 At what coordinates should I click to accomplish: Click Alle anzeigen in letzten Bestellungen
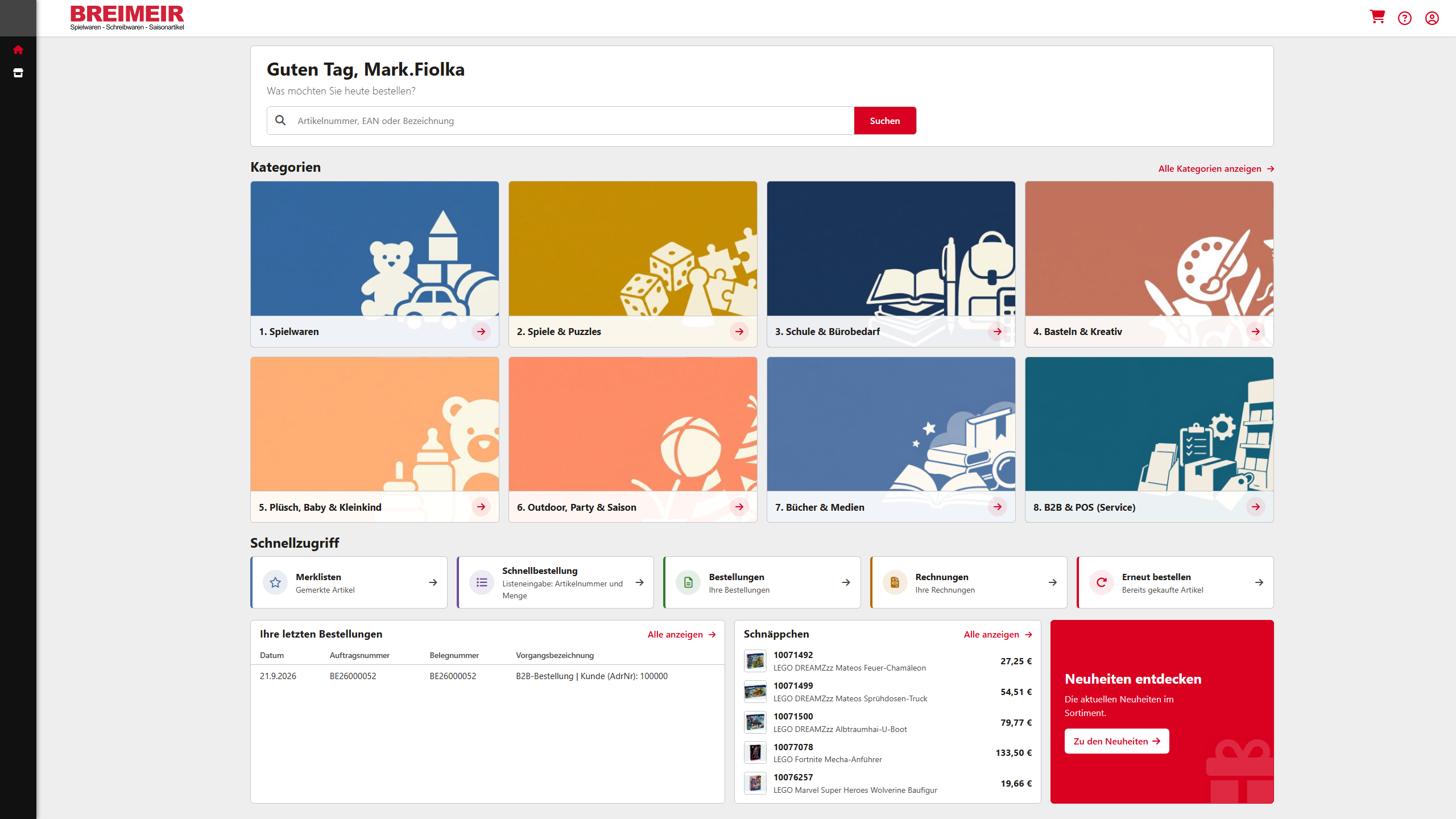[681, 635]
